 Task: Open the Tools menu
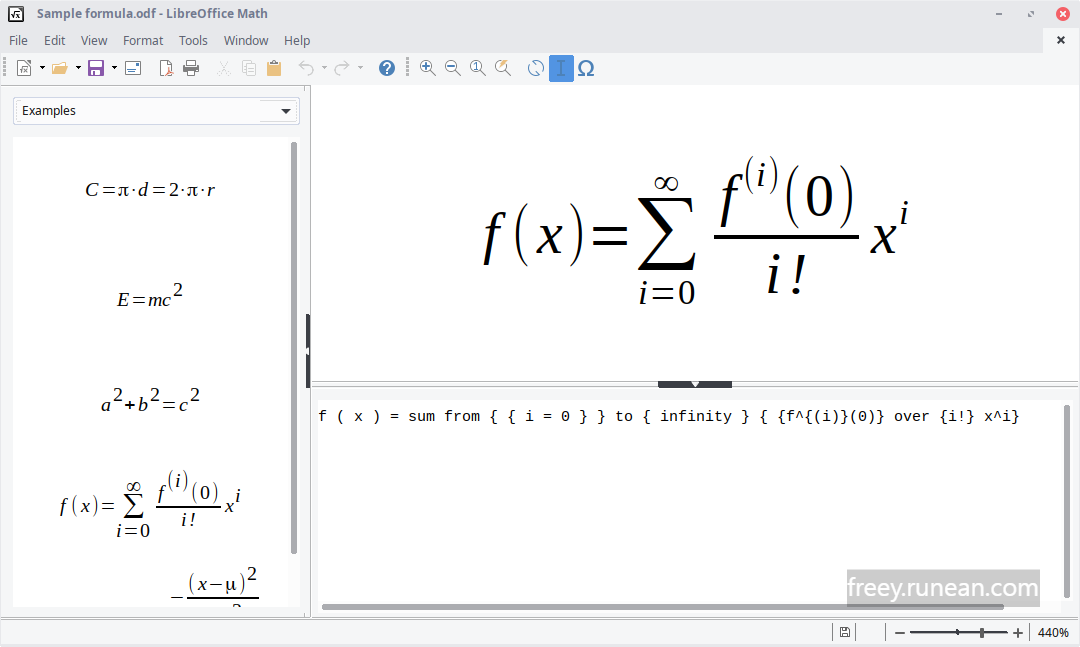pos(193,40)
